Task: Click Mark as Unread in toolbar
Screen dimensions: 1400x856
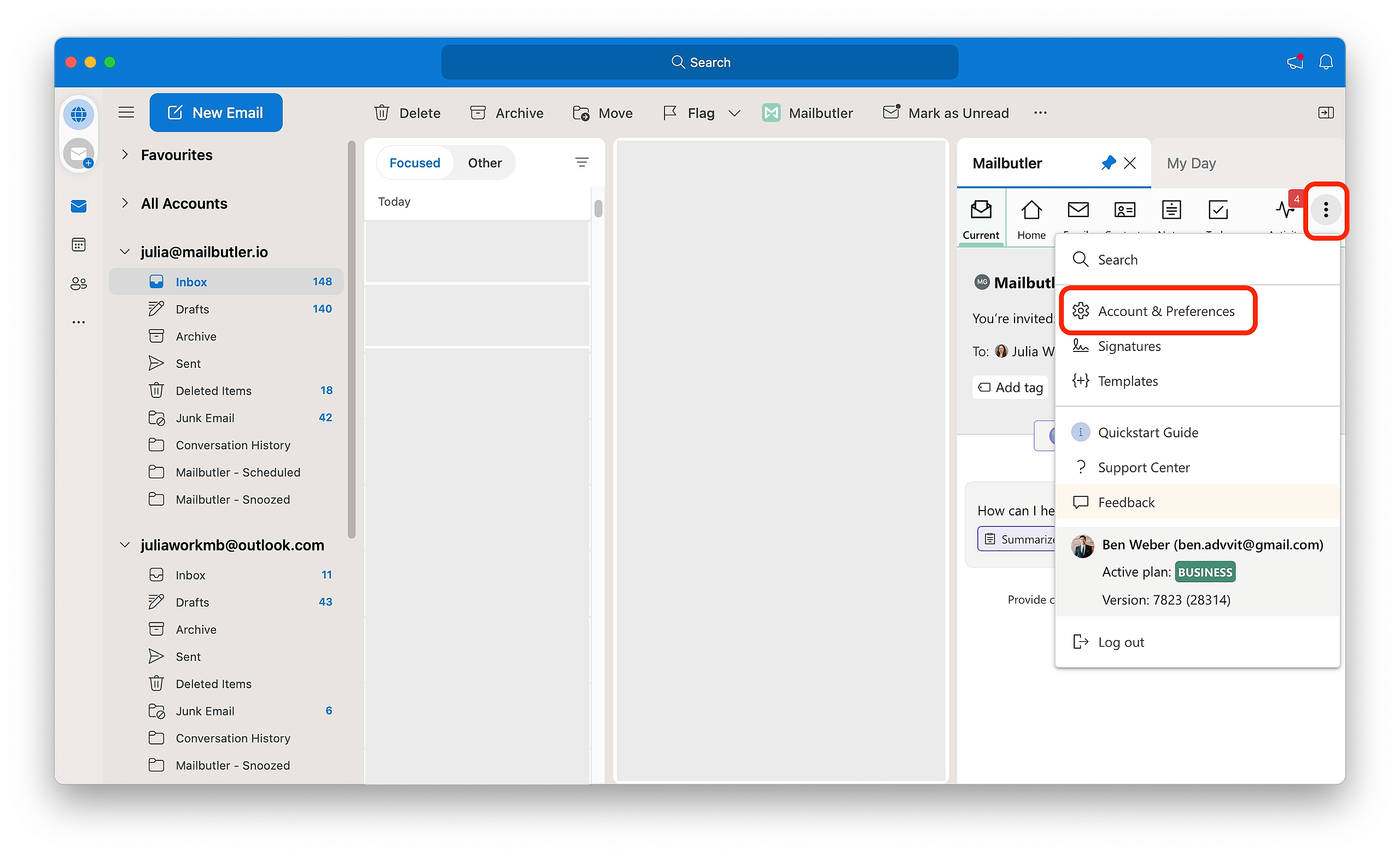Action: [x=946, y=113]
